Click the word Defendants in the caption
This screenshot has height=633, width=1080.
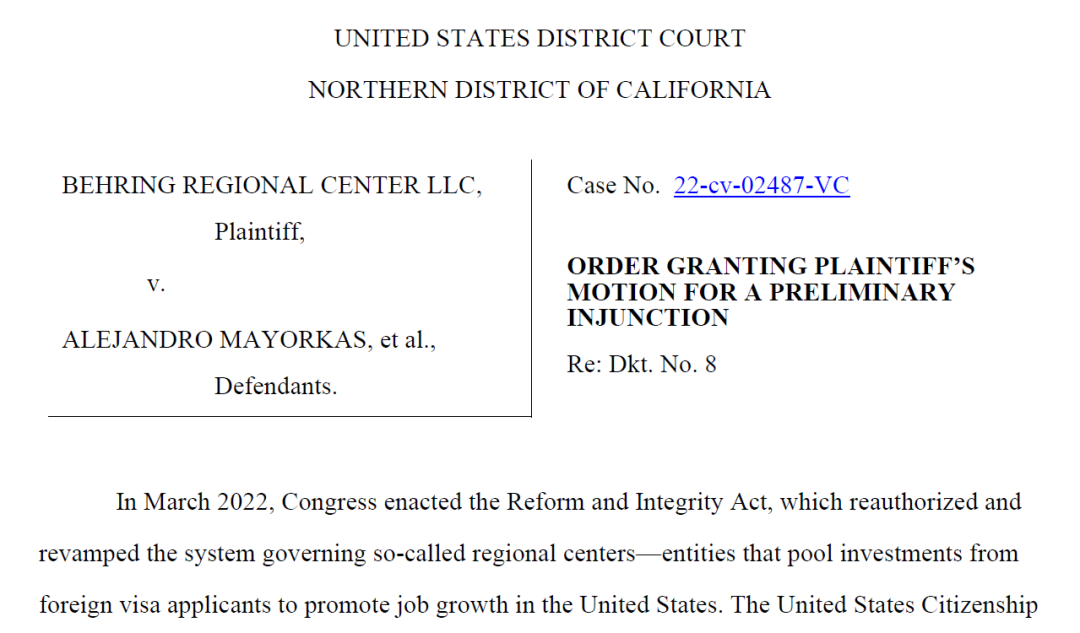point(276,386)
